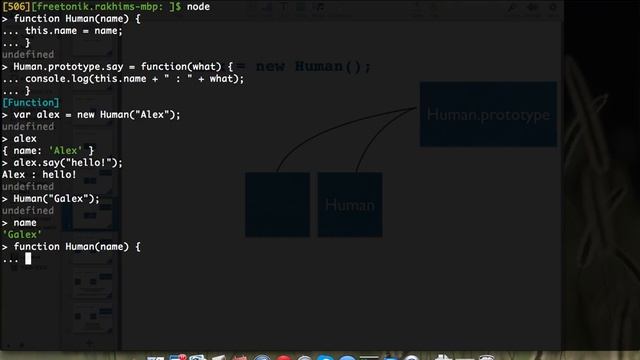
Task: Click the green 'Galex' output string
Action: (22, 235)
